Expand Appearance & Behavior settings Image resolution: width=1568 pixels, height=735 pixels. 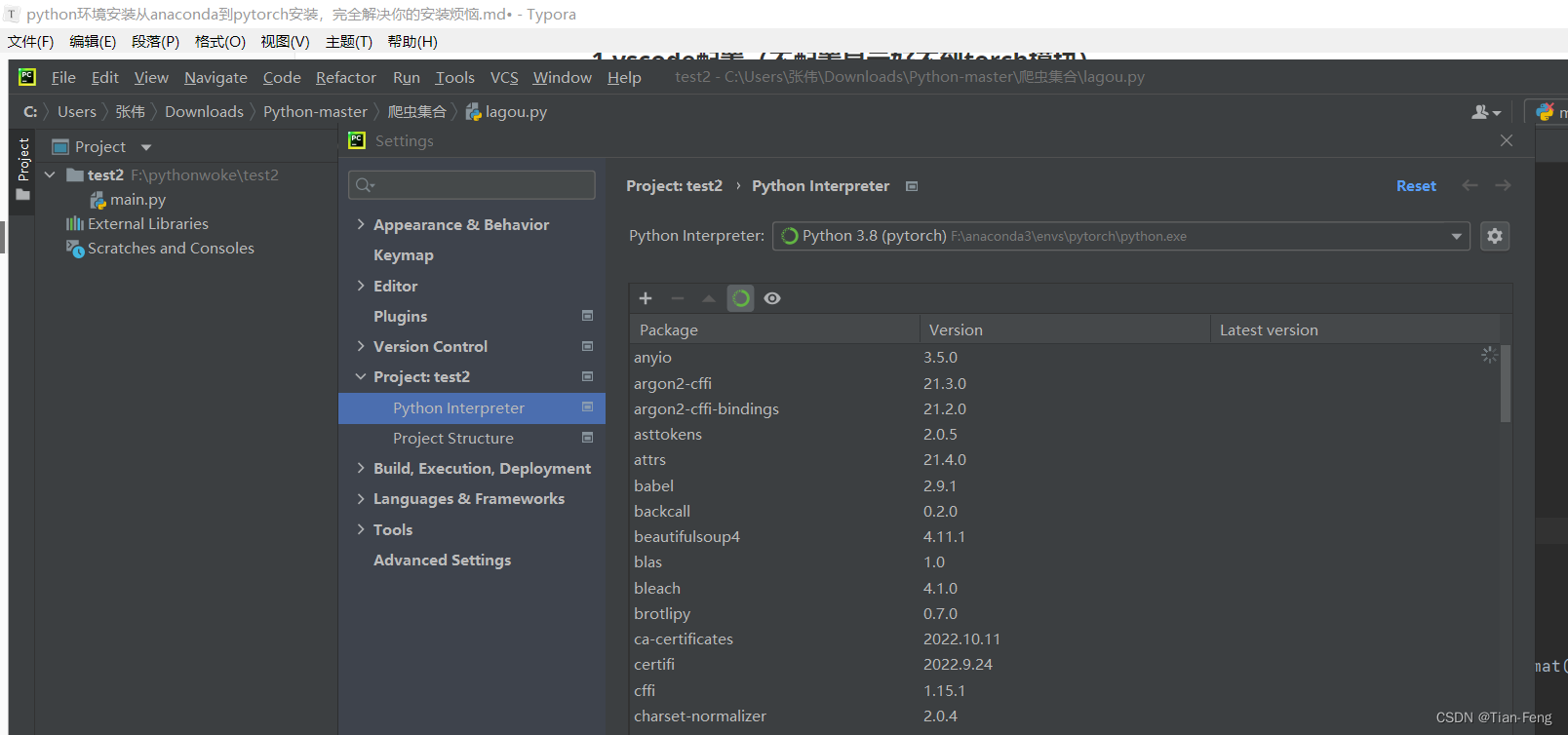361,224
